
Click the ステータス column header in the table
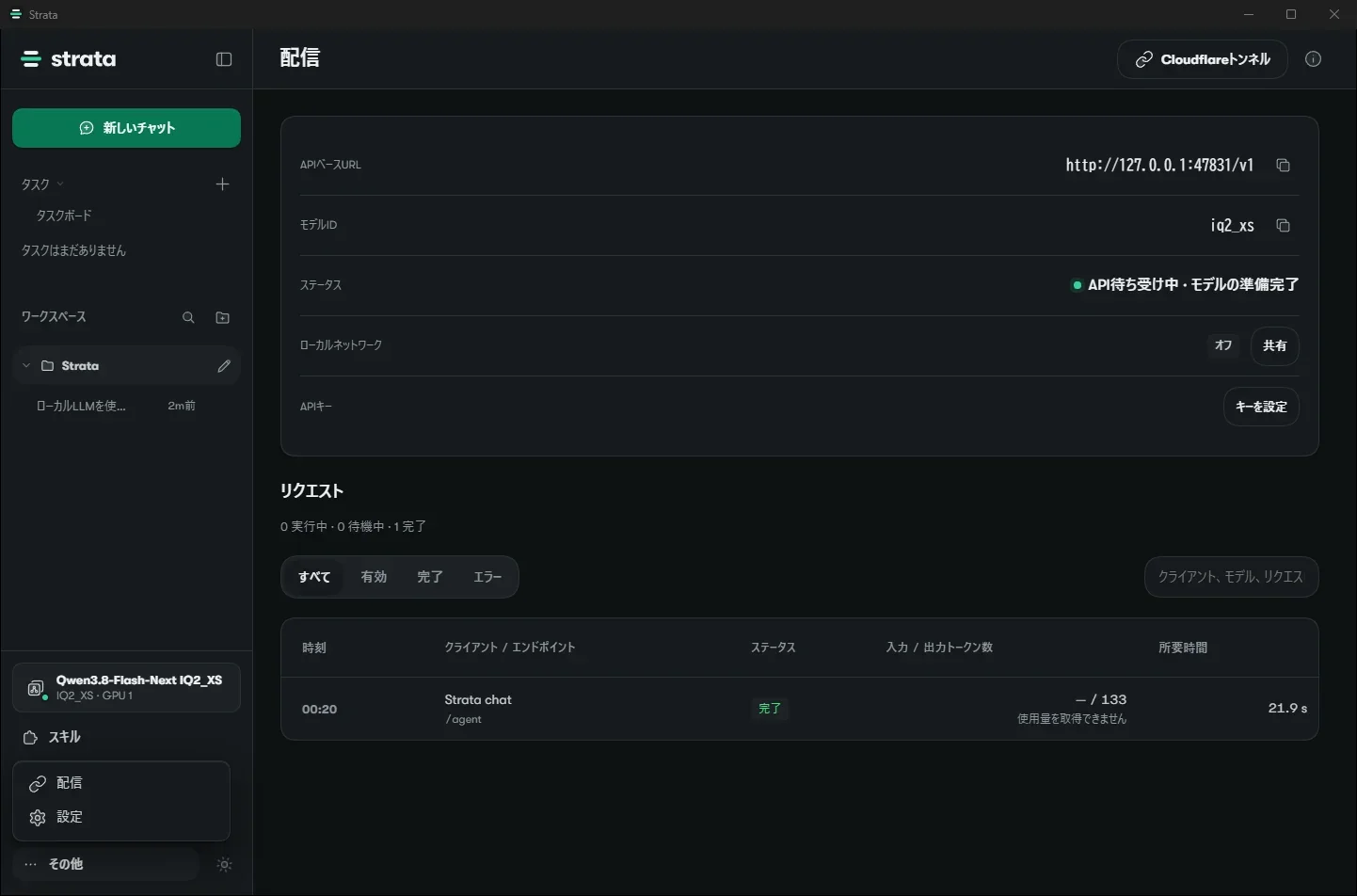pyautogui.click(x=774, y=648)
